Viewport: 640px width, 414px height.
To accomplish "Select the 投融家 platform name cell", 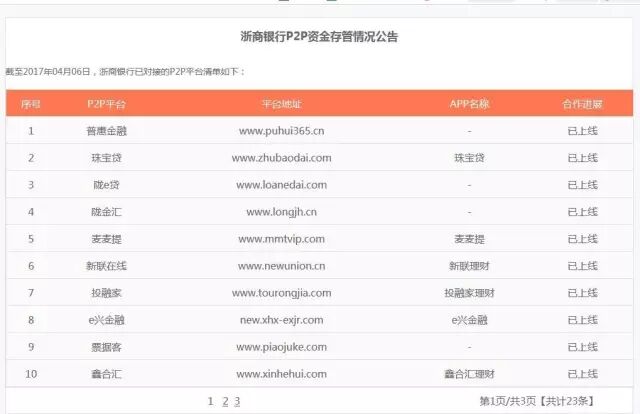I will pos(107,293).
